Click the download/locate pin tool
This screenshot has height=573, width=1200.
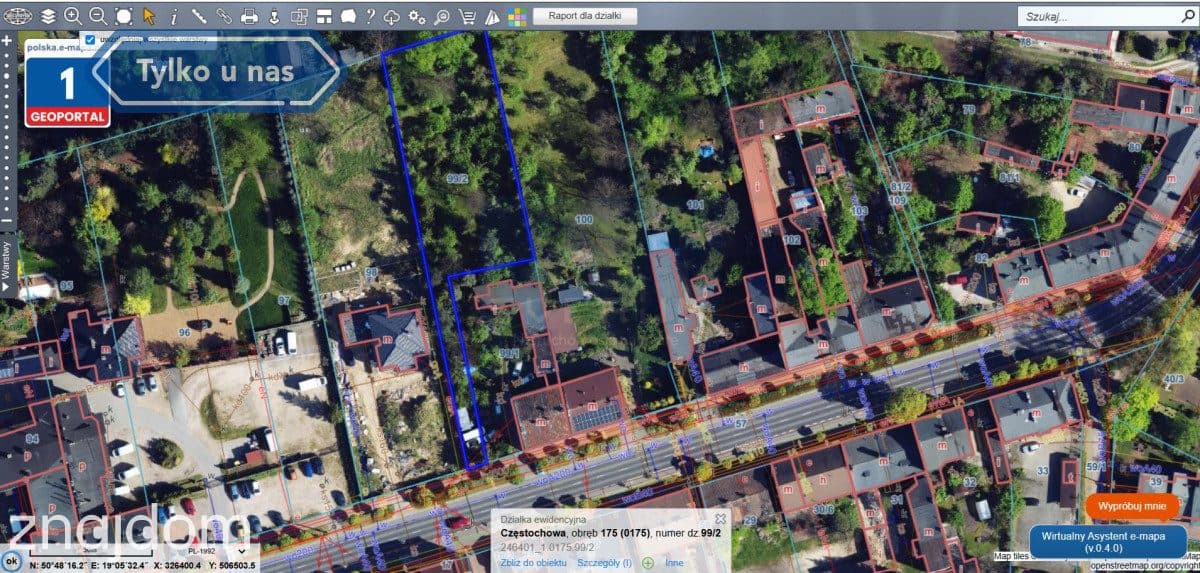coord(273,15)
